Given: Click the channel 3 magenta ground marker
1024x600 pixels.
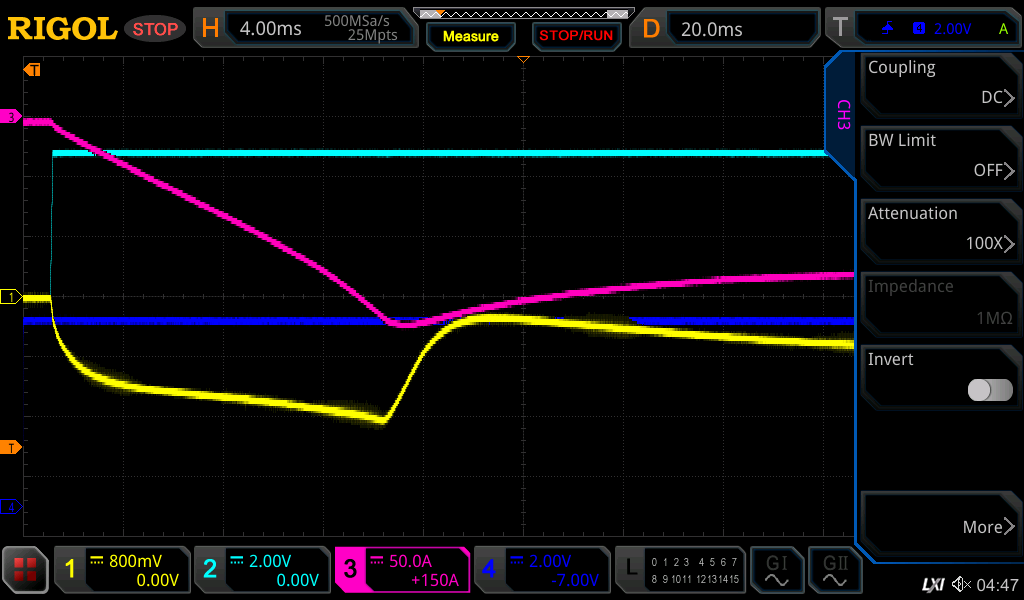Looking at the screenshot, I should click(x=12, y=118).
